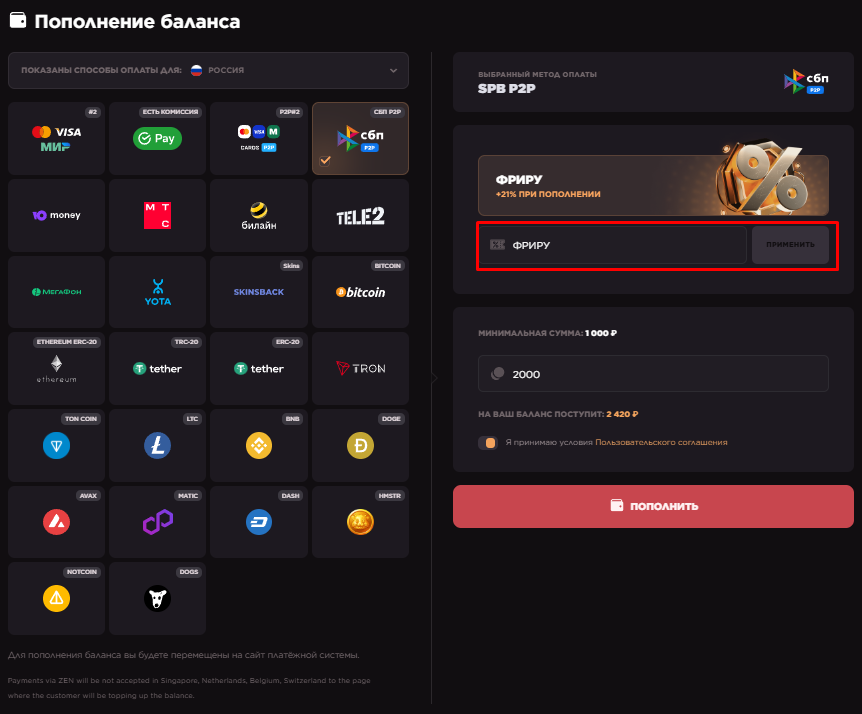Click the red Пополнить button
Viewport: 862px width, 714px height.
pos(653,506)
